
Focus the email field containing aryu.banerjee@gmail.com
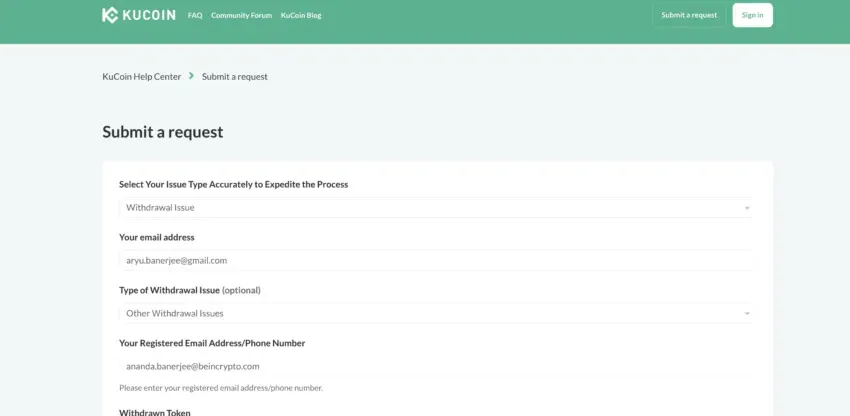[x=435, y=260]
